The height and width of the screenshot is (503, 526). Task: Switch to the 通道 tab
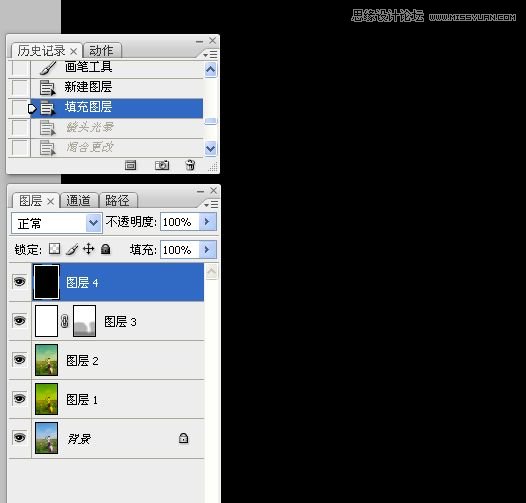78,201
